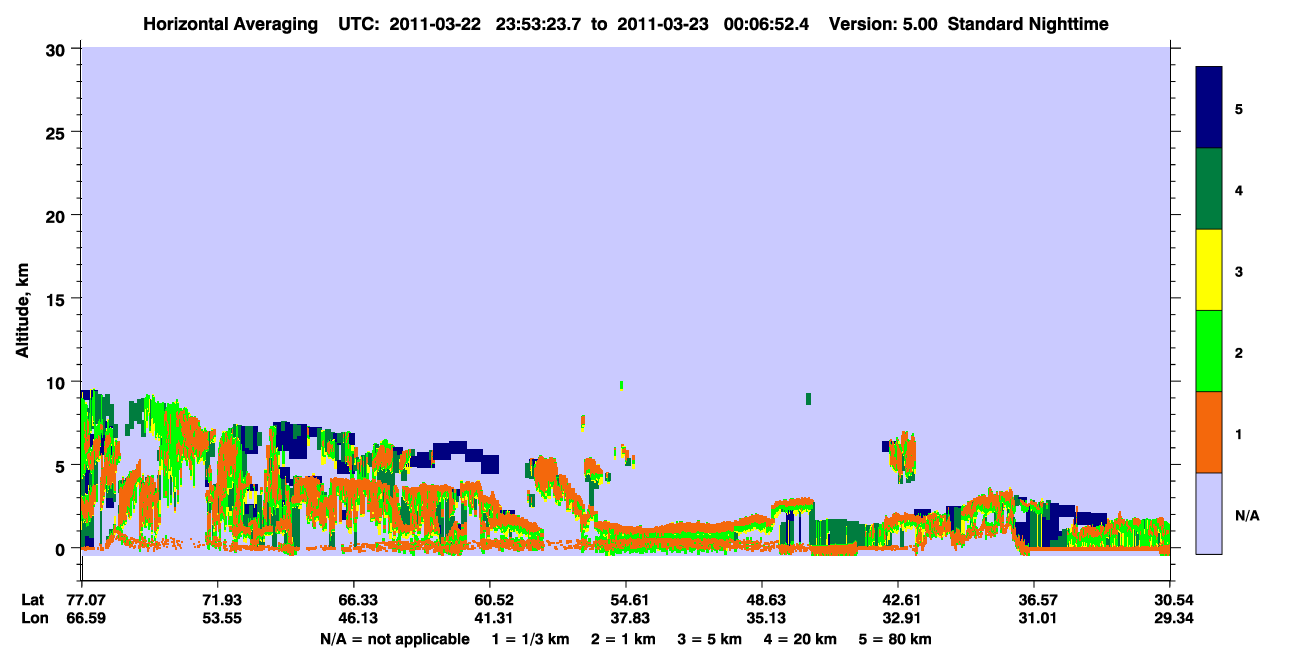Viewport: 1300px width, 667px height.
Task: Click the bright green colorbar segment labeled 2
Action: coord(1209,351)
